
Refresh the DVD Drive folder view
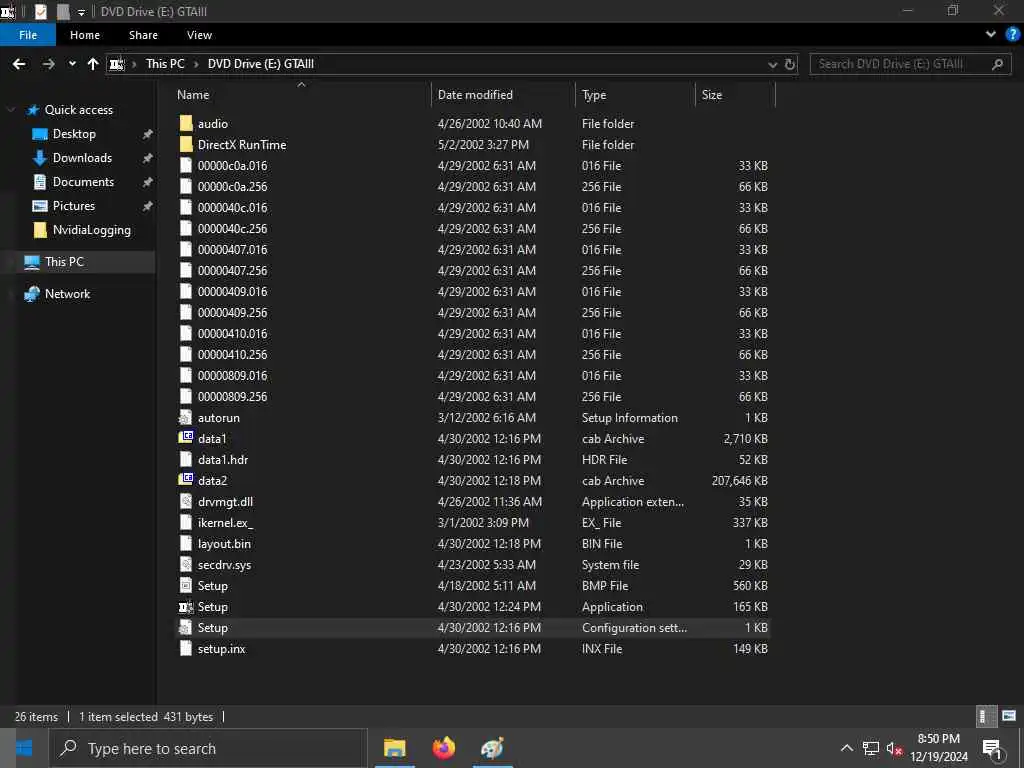790,64
